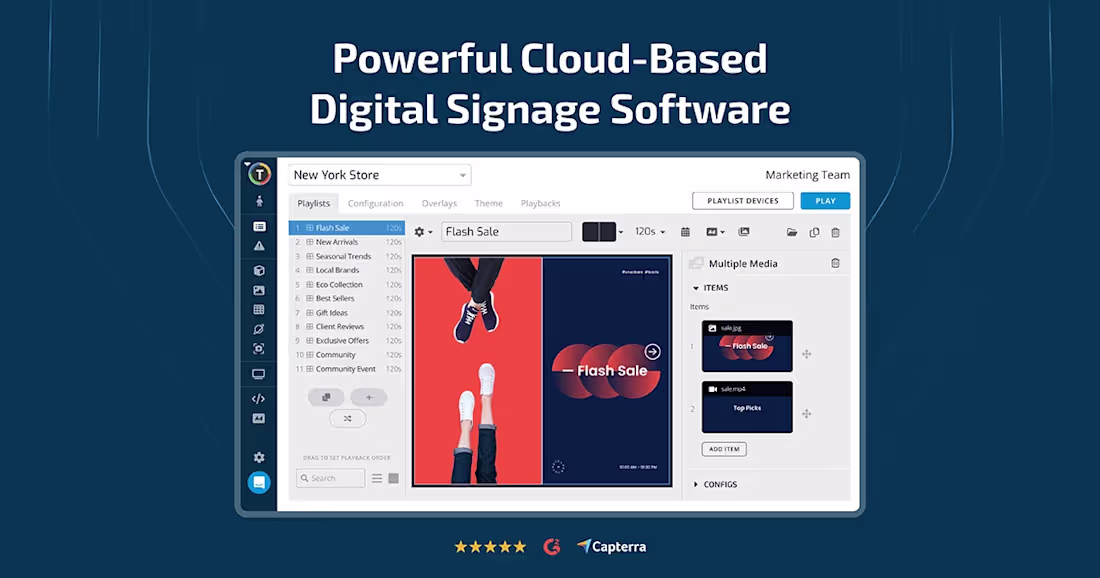Select the New Arrivals page row
Image resolution: width=1100 pixels, height=578 pixels.
[347, 242]
